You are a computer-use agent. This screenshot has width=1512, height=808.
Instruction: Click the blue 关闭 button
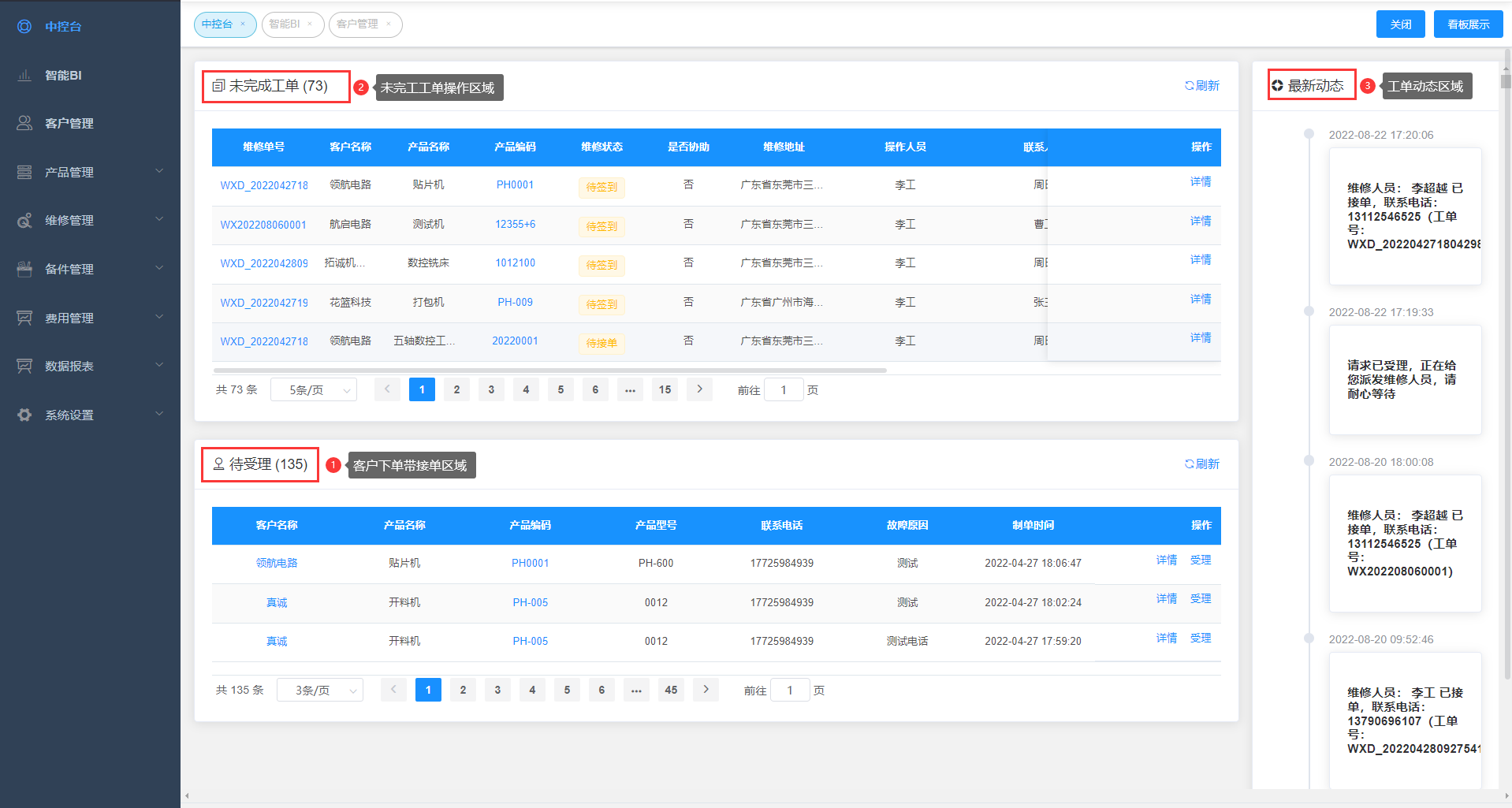click(1400, 24)
